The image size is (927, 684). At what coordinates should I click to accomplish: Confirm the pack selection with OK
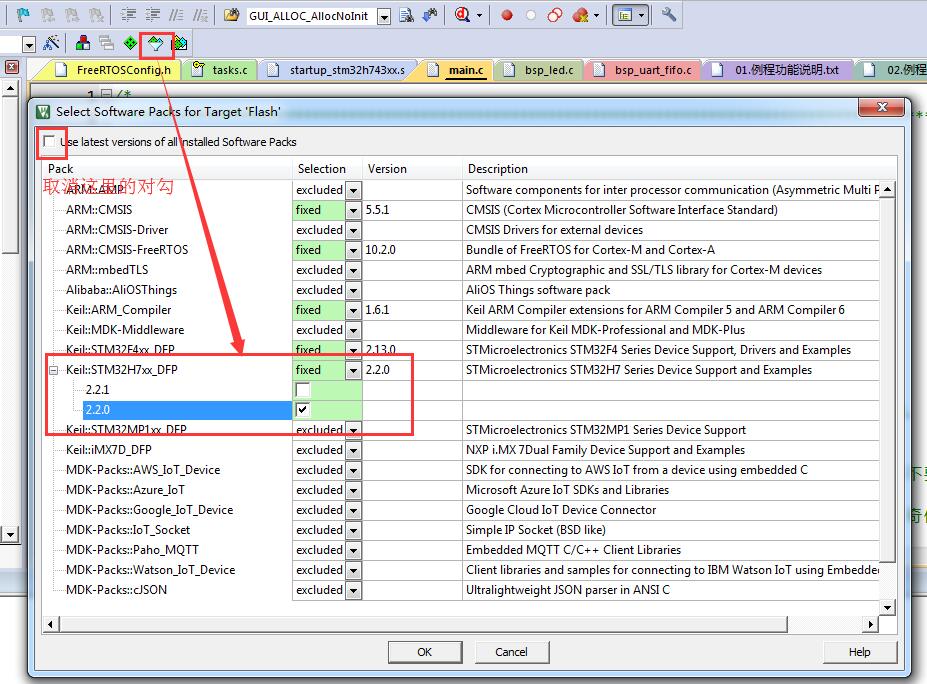coord(424,652)
